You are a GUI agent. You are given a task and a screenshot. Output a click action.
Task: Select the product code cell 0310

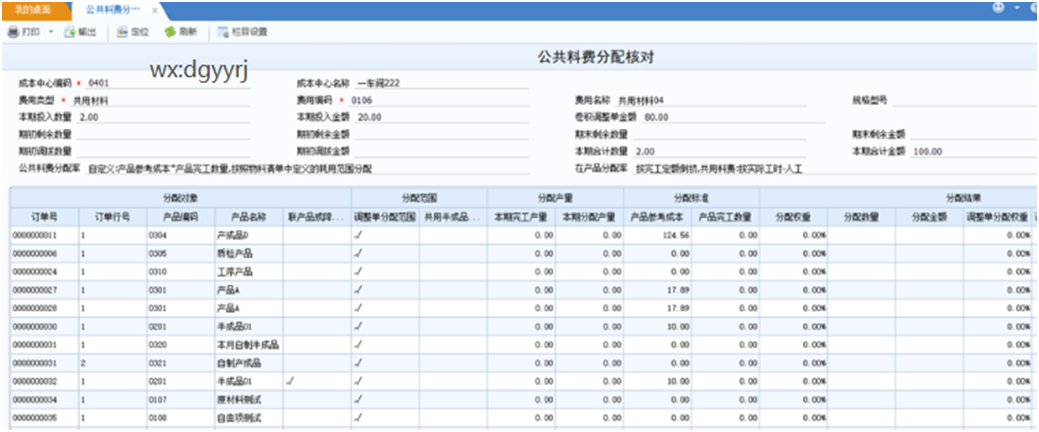point(180,272)
